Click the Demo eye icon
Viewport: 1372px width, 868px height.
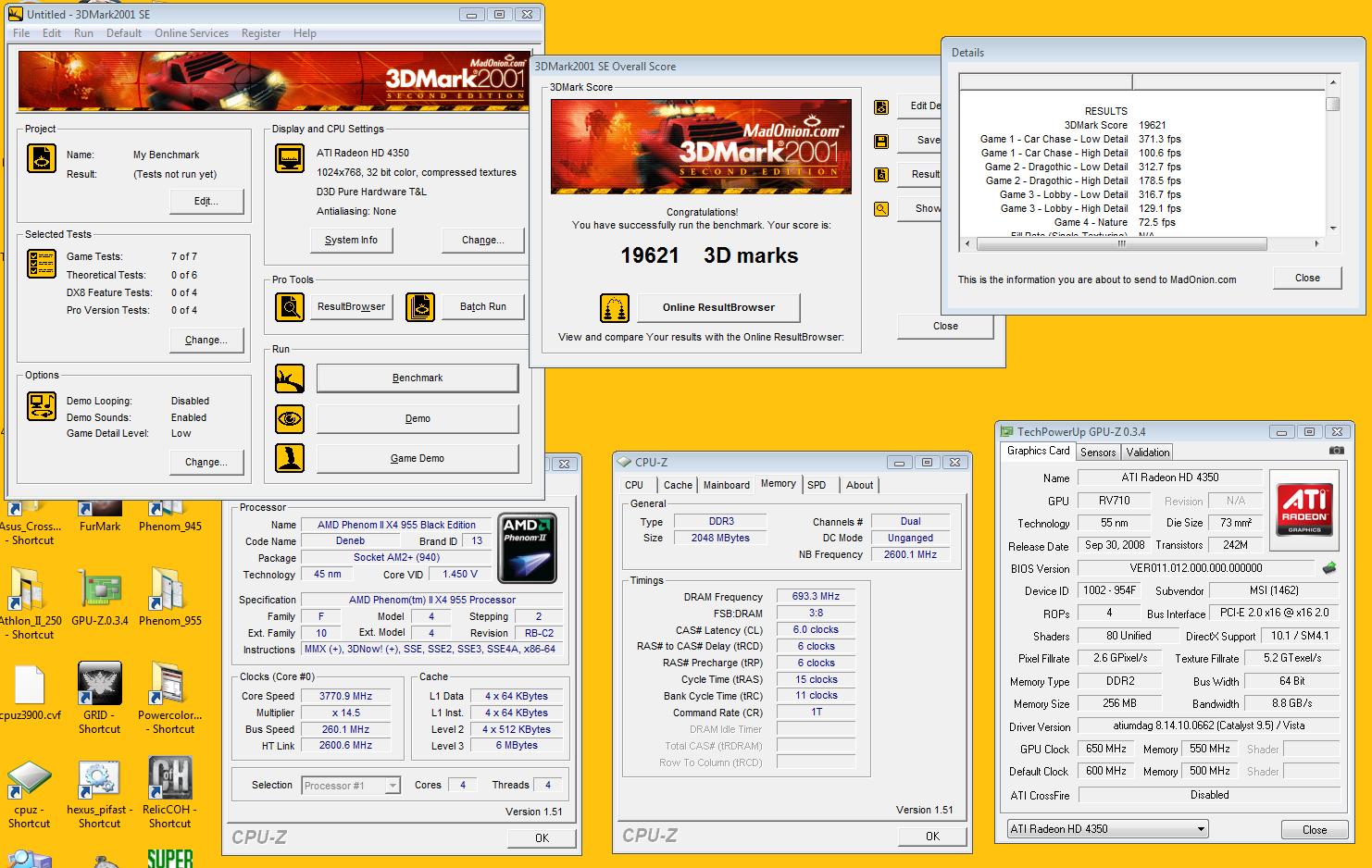[290, 419]
